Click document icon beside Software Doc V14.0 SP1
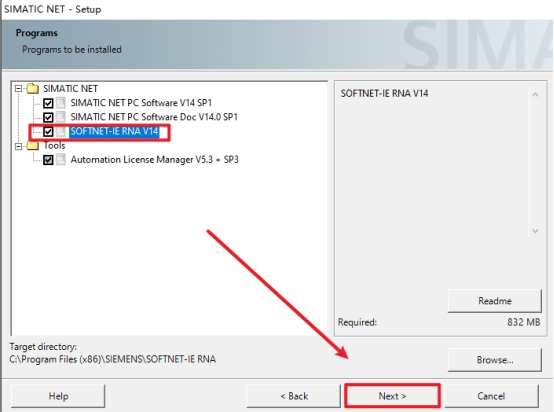Viewport: 554px width, 412px height. 61,117
